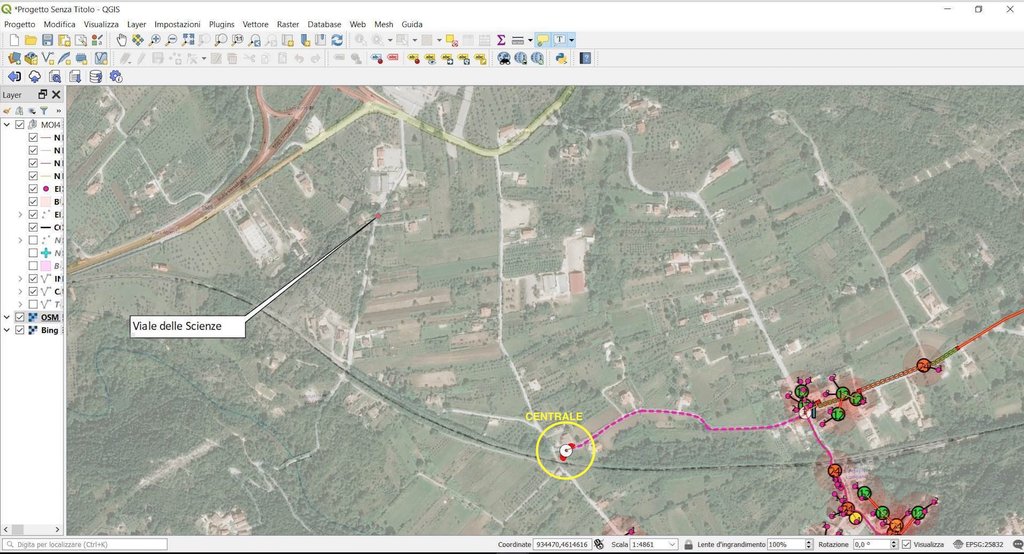Click the Coordinate input field

pyautogui.click(x=562, y=544)
